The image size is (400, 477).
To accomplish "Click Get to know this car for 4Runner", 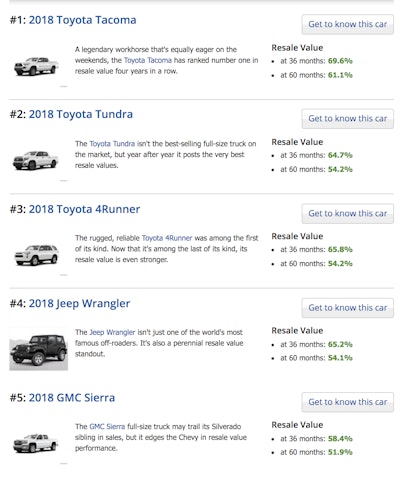I will (348, 213).
